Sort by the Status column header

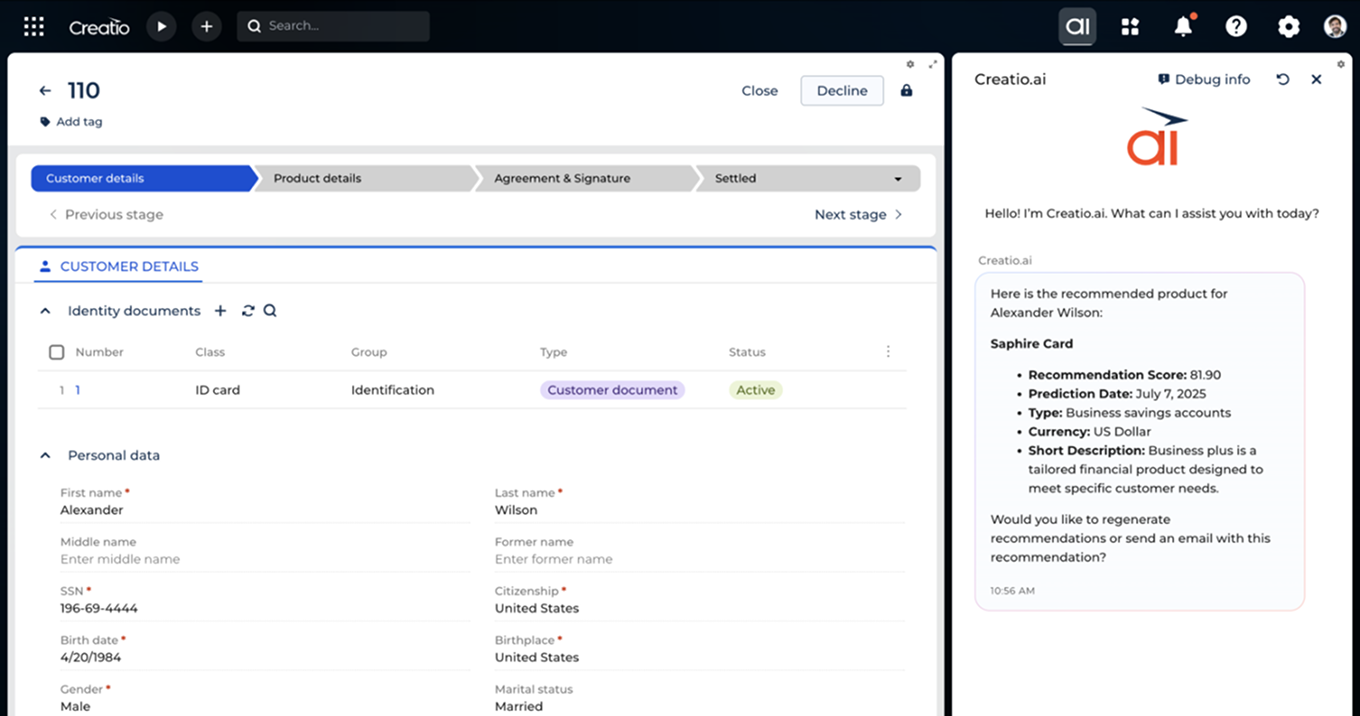coord(747,352)
